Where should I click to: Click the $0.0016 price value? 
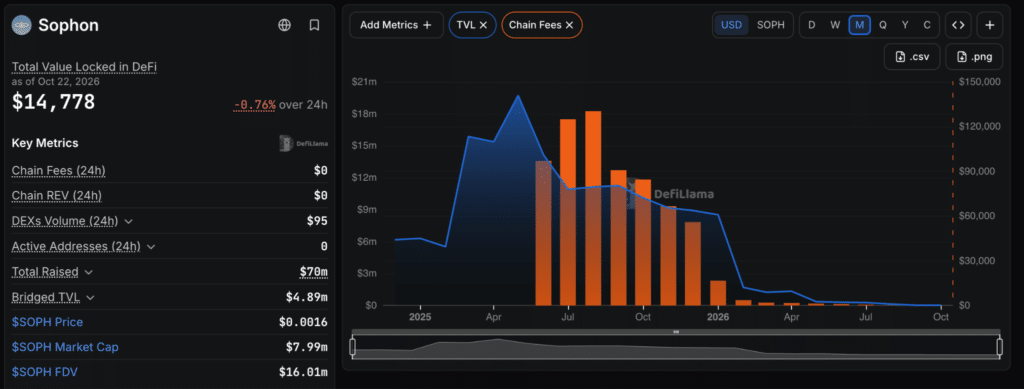click(x=303, y=322)
